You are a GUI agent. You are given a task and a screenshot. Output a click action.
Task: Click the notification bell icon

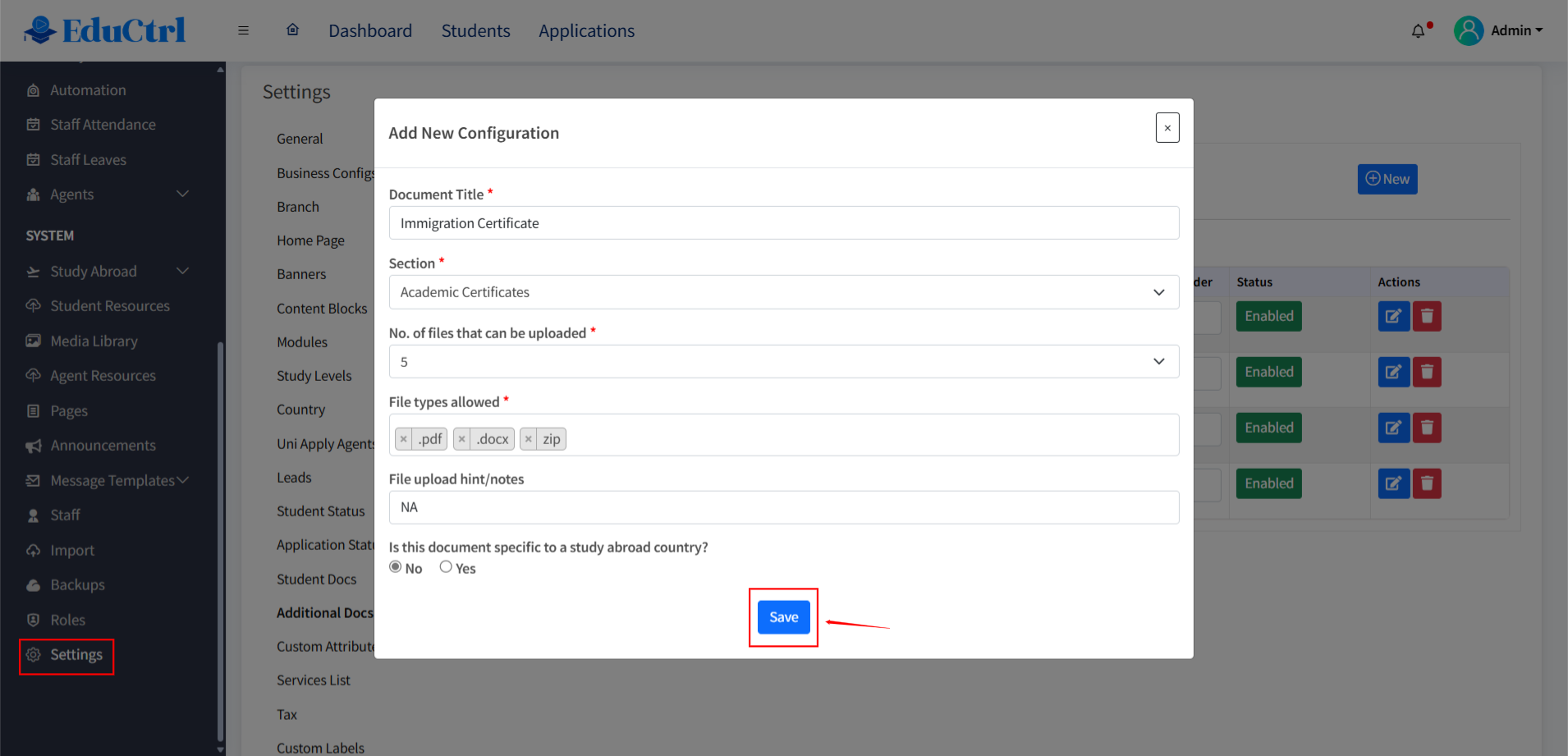pyautogui.click(x=1418, y=31)
